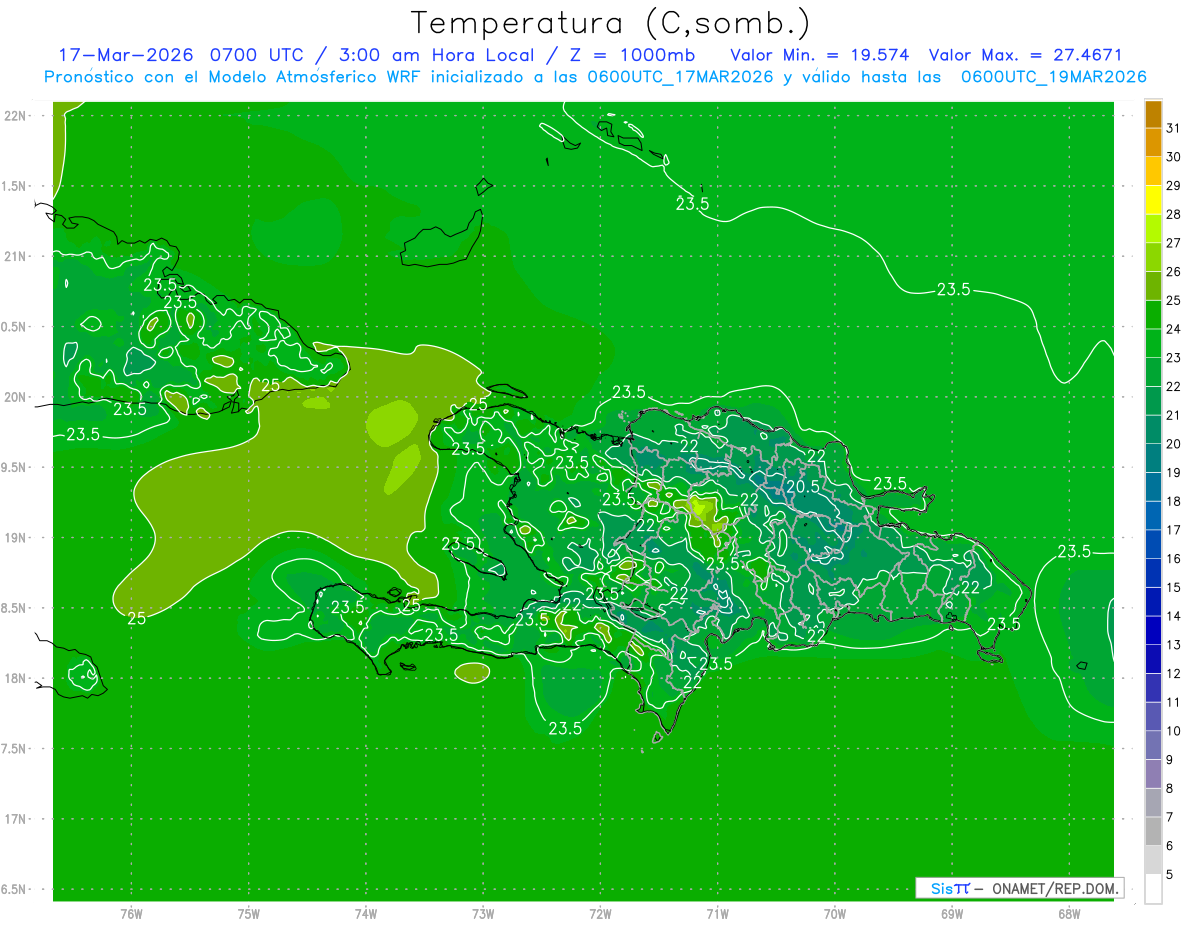1200x927 pixels.
Task: Click the '19N' latitude axis label
Action: [x=15, y=537]
